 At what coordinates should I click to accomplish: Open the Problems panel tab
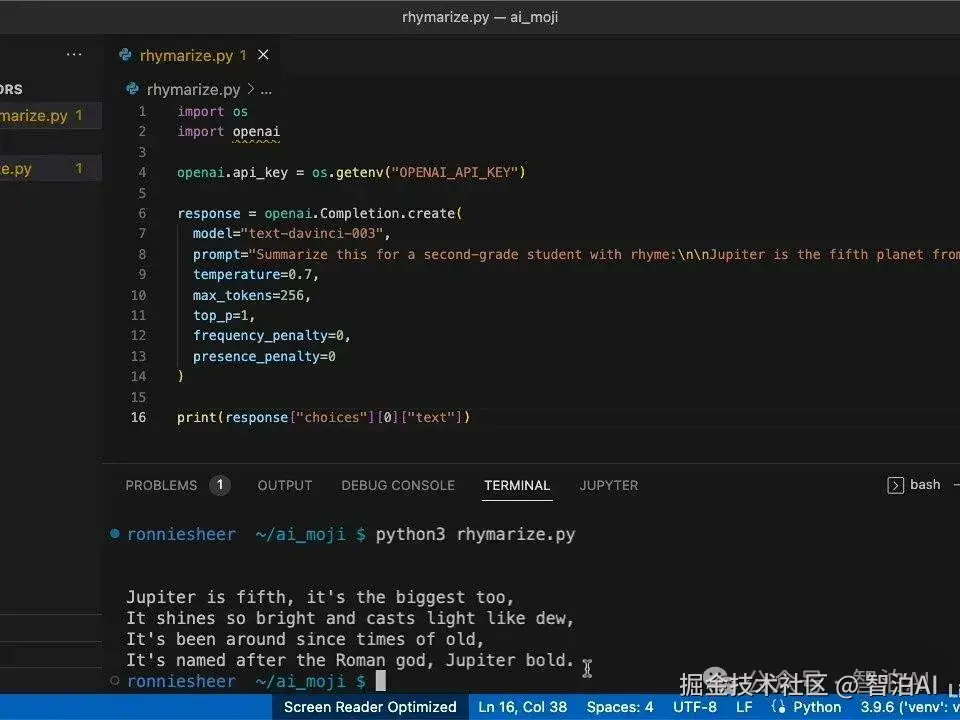pyautogui.click(x=161, y=486)
